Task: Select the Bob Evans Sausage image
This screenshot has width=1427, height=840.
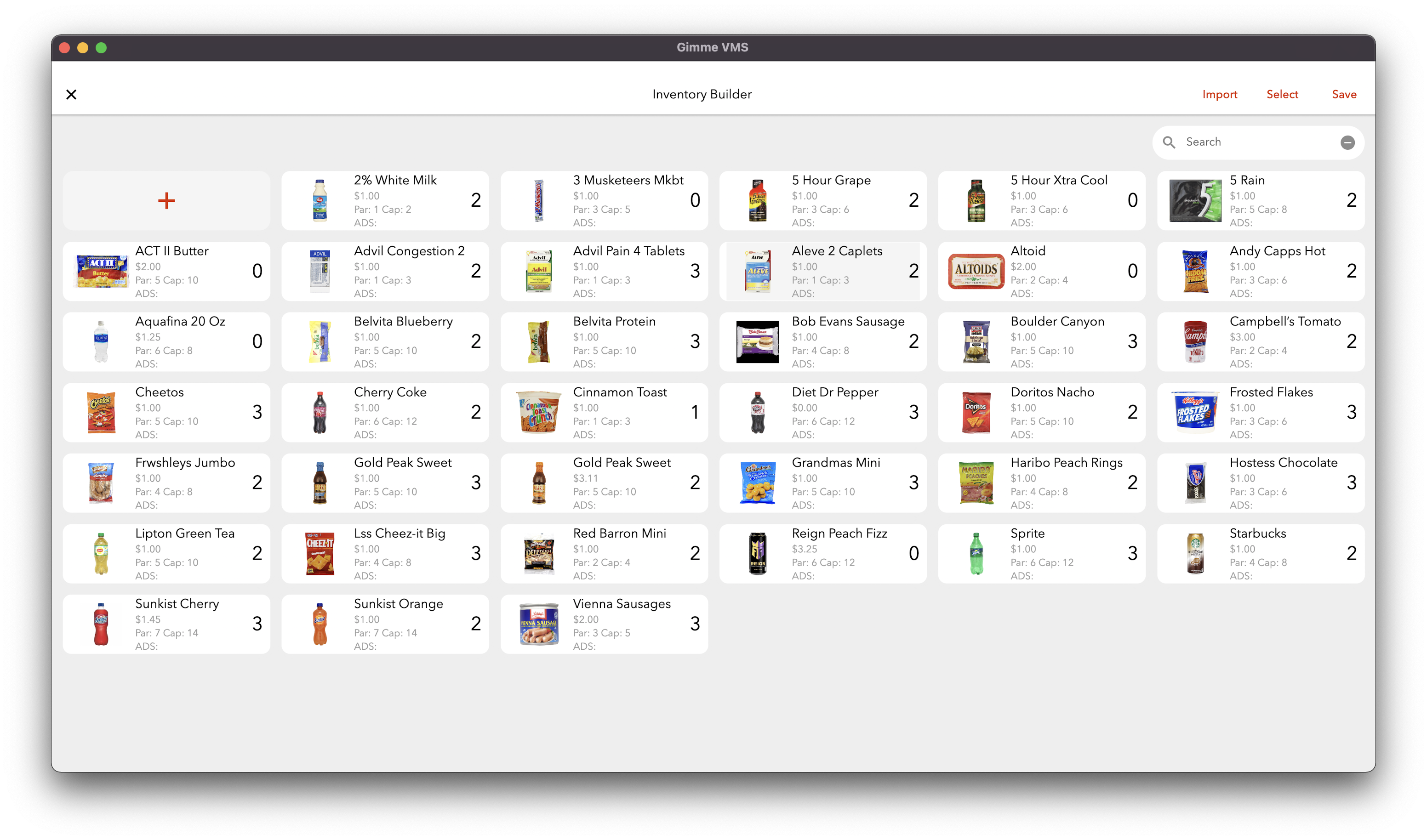Action: tap(758, 341)
